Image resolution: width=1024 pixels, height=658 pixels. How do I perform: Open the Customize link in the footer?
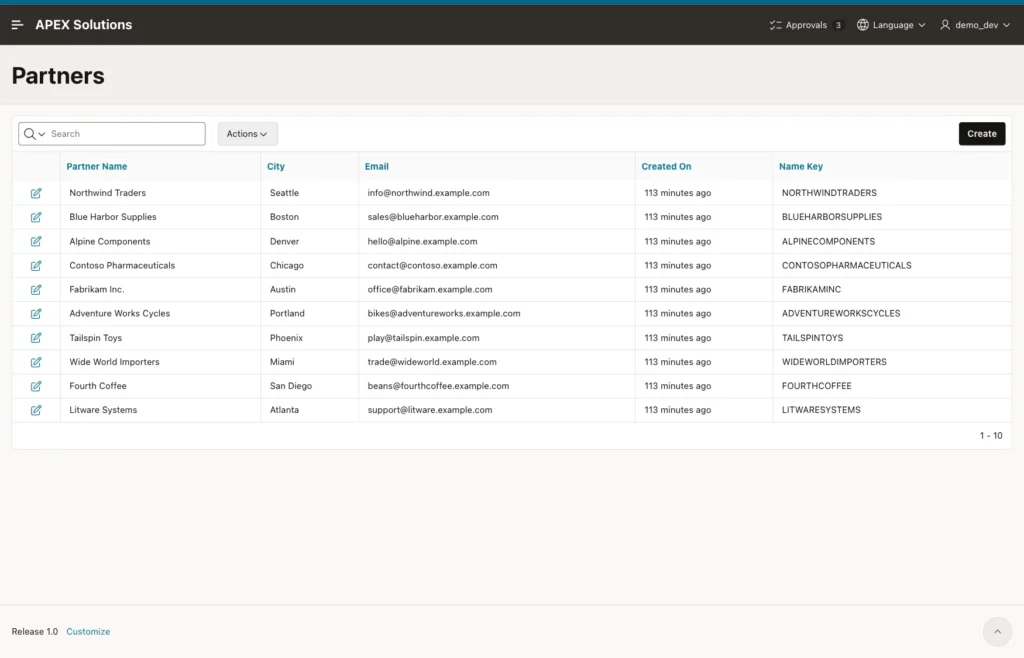88,631
